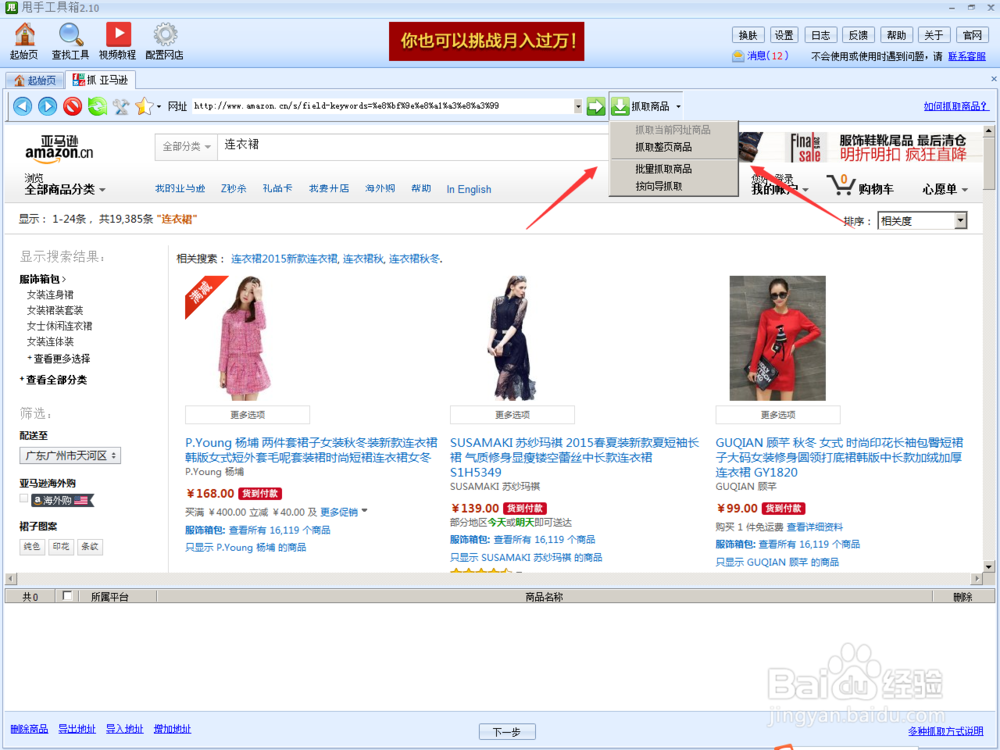Switch to the 起始页 tab

[x=35, y=80]
